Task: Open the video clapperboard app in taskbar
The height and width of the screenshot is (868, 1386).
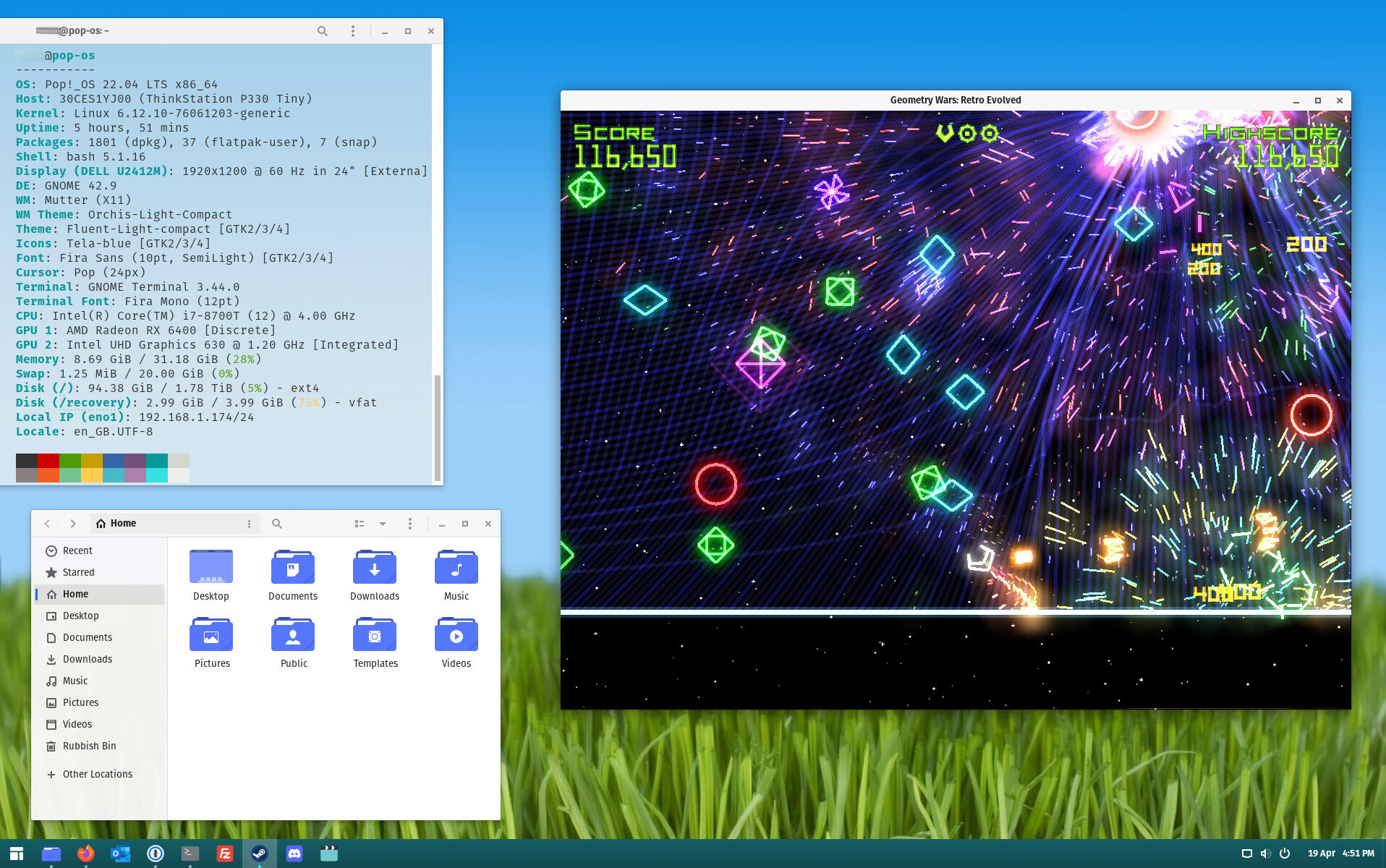Action: 329,854
